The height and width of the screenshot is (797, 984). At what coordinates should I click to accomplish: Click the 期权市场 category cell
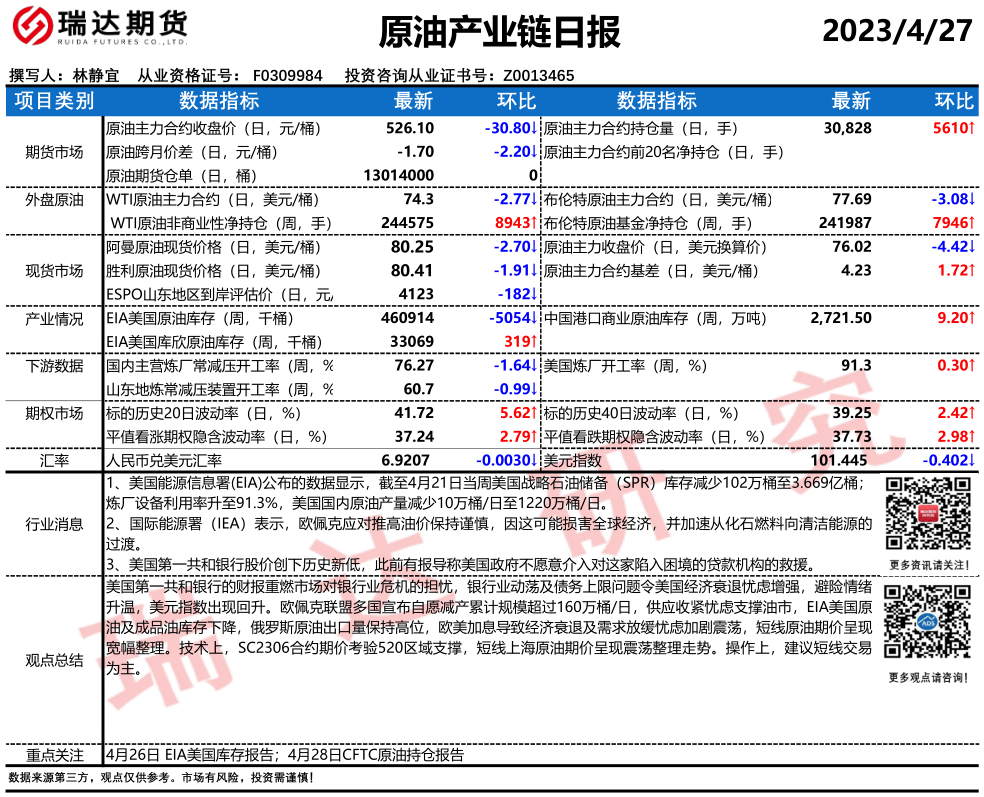[x=54, y=412]
